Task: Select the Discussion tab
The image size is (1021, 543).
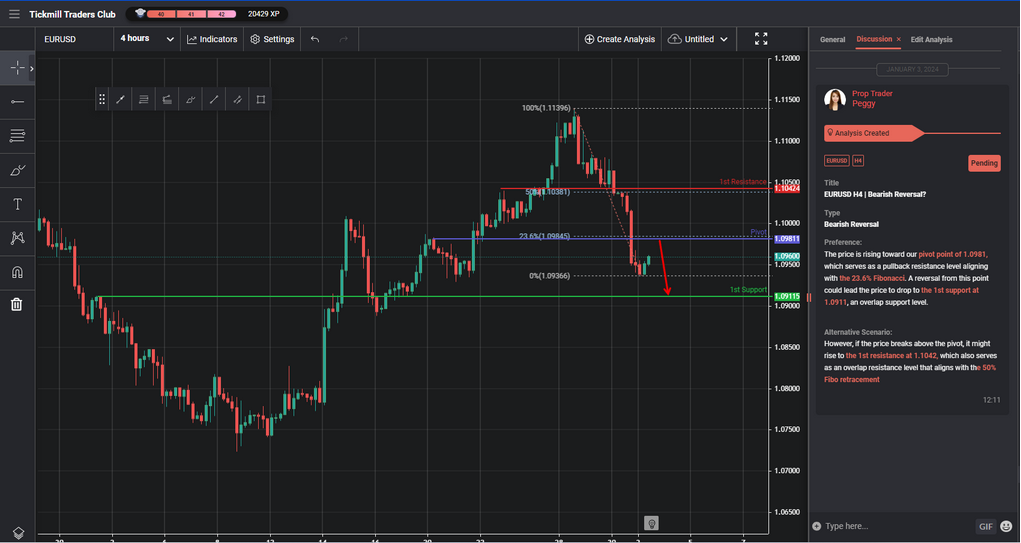Action: coord(874,39)
